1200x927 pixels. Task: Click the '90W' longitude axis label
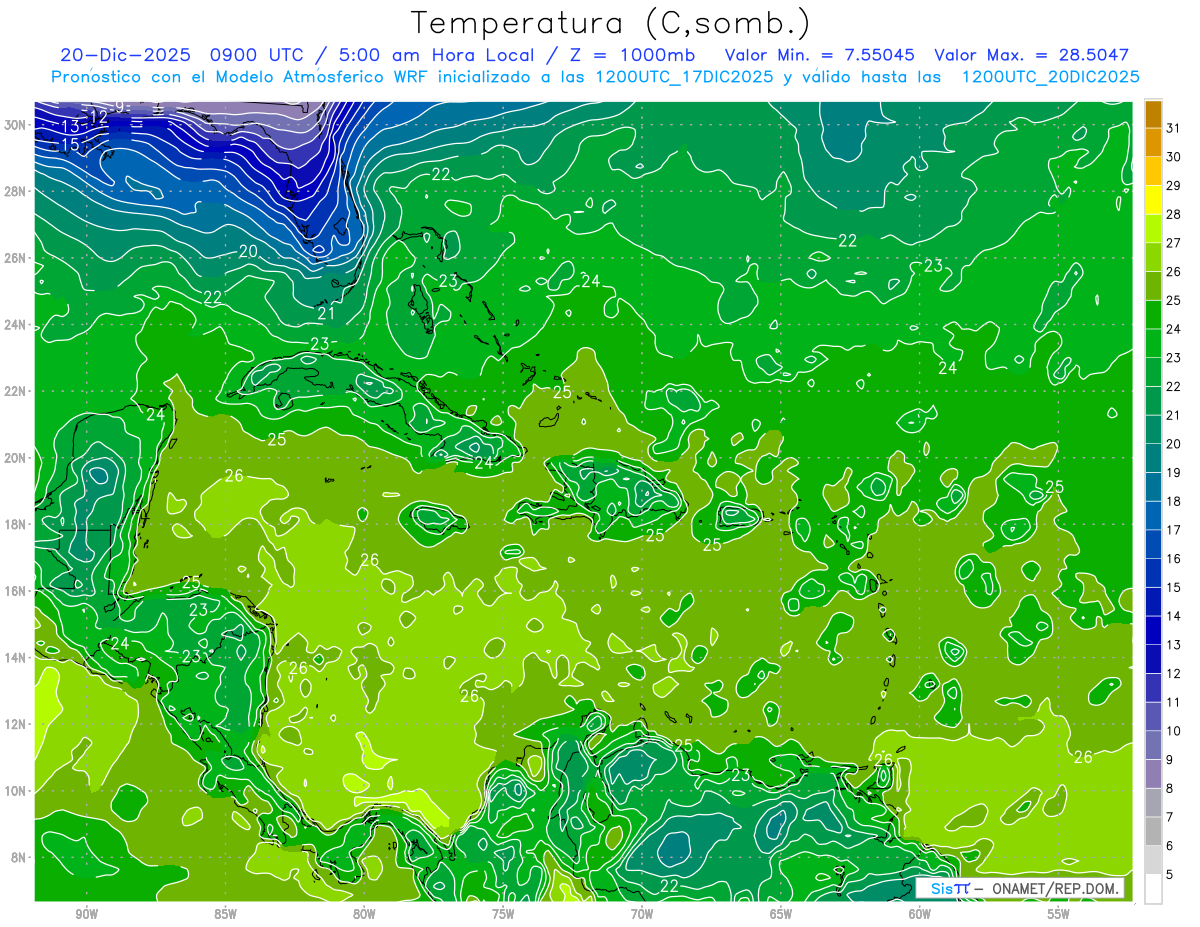pos(87,913)
